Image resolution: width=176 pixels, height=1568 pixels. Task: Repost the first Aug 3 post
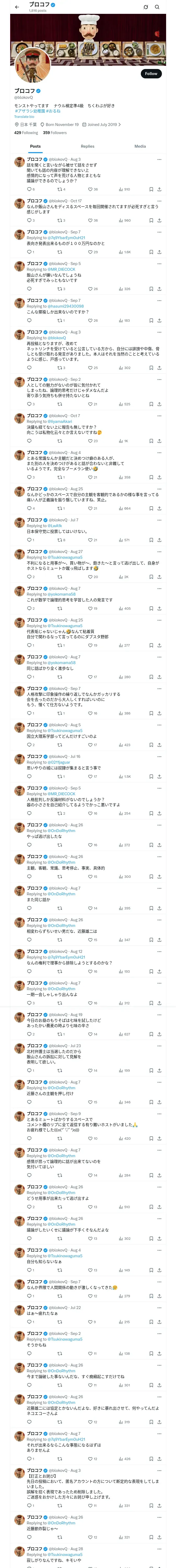[59, 189]
